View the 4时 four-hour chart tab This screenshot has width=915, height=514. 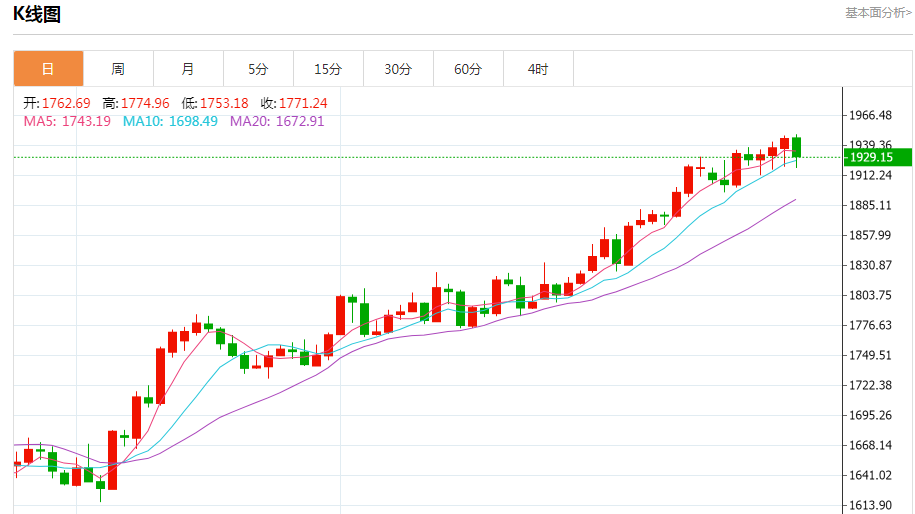538,69
